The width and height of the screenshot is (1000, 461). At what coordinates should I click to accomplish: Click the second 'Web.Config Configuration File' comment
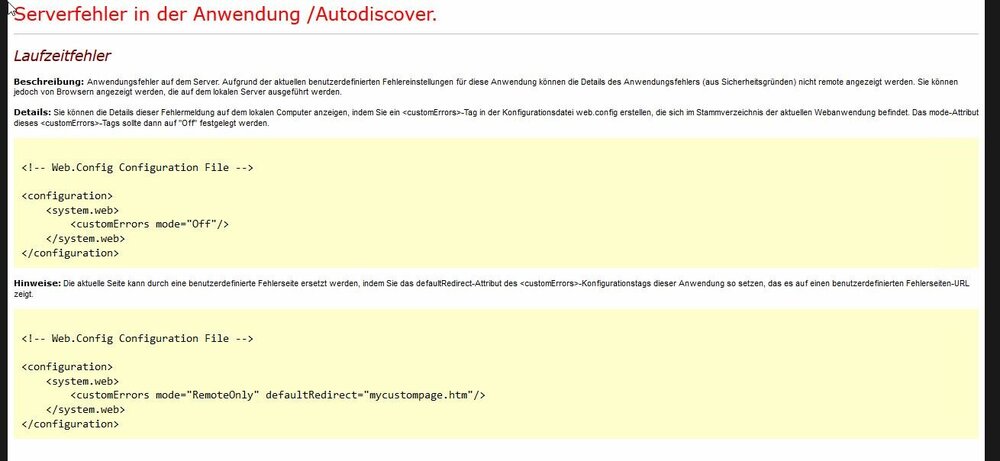137,339
